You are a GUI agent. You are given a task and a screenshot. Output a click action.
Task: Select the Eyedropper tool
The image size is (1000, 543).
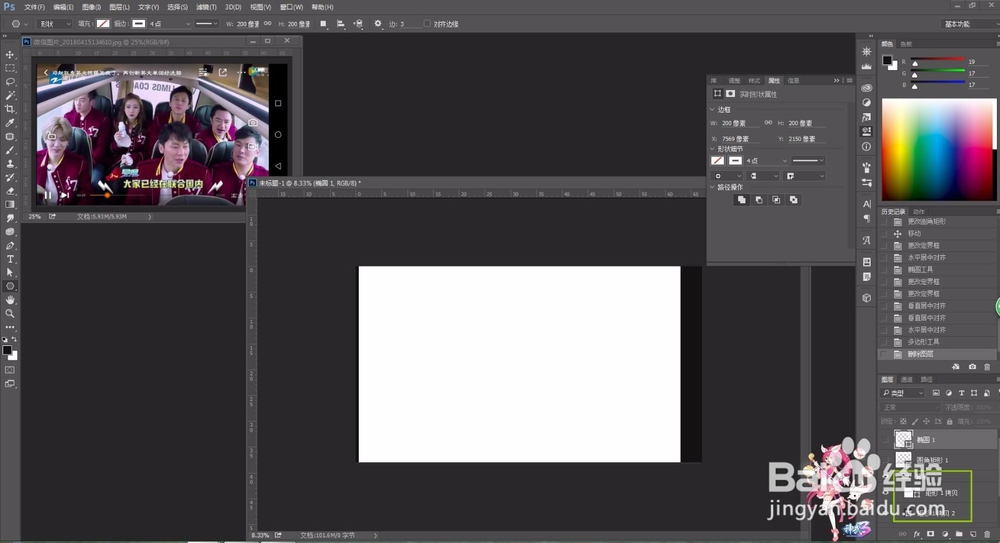pyautogui.click(x=10, y=123)
